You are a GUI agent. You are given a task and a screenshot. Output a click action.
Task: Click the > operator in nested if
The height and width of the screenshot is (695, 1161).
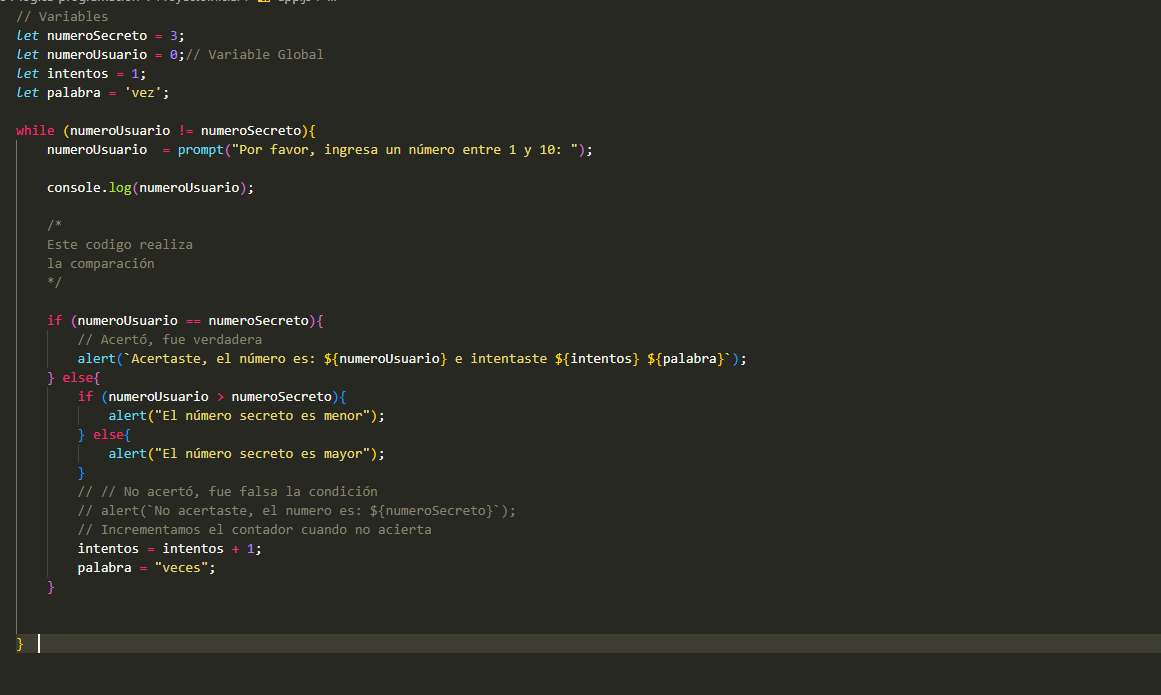coord(220,397)
